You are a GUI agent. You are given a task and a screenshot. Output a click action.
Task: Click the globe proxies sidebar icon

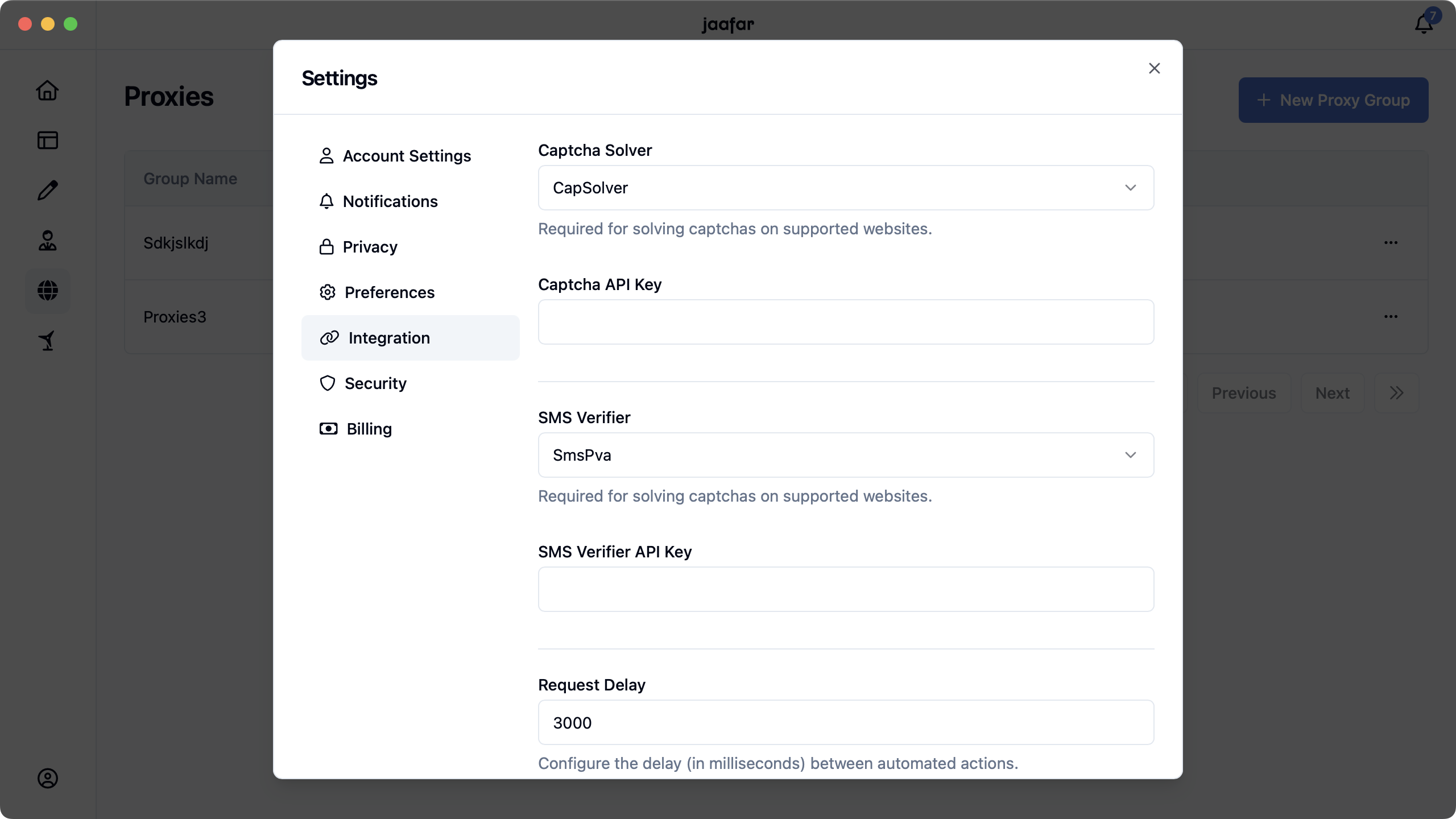(48, 291)
